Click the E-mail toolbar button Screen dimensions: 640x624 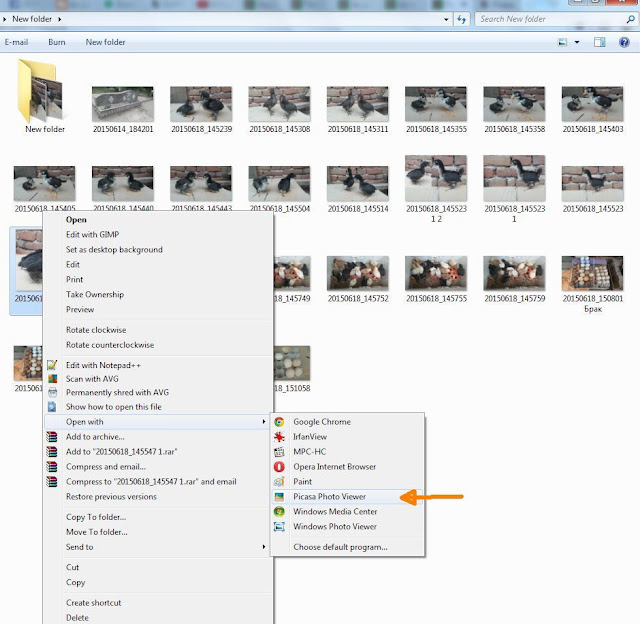point(16,42)
